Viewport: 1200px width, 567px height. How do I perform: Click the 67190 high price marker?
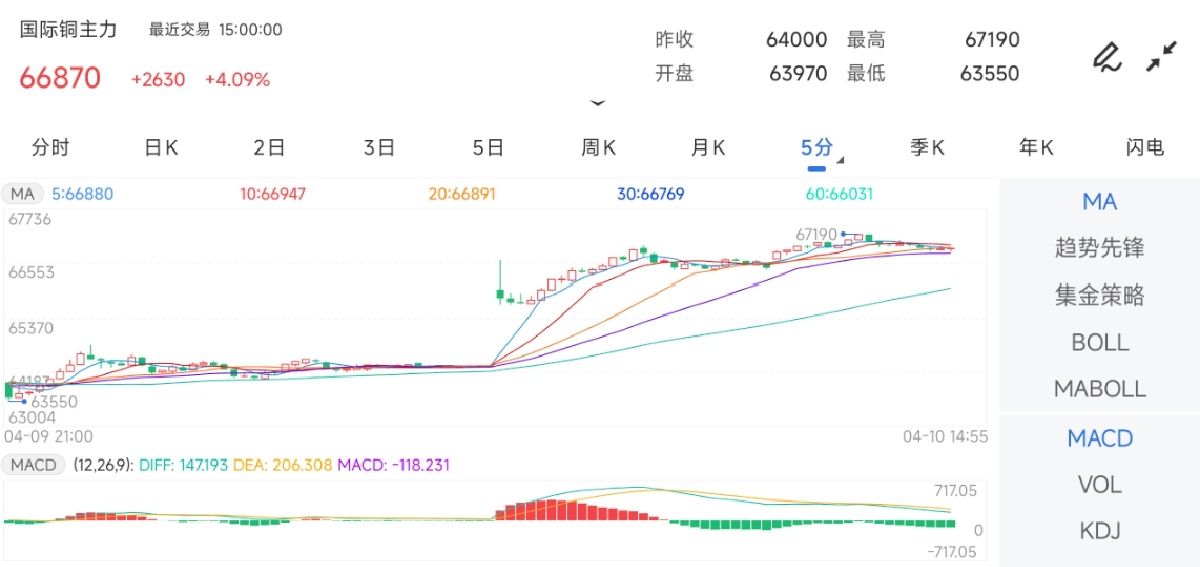tap(815, 234)
